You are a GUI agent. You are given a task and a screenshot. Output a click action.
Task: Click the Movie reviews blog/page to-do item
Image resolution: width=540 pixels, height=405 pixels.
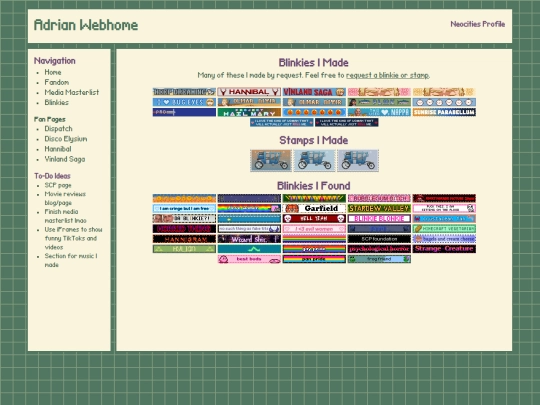tap(65, 198)
